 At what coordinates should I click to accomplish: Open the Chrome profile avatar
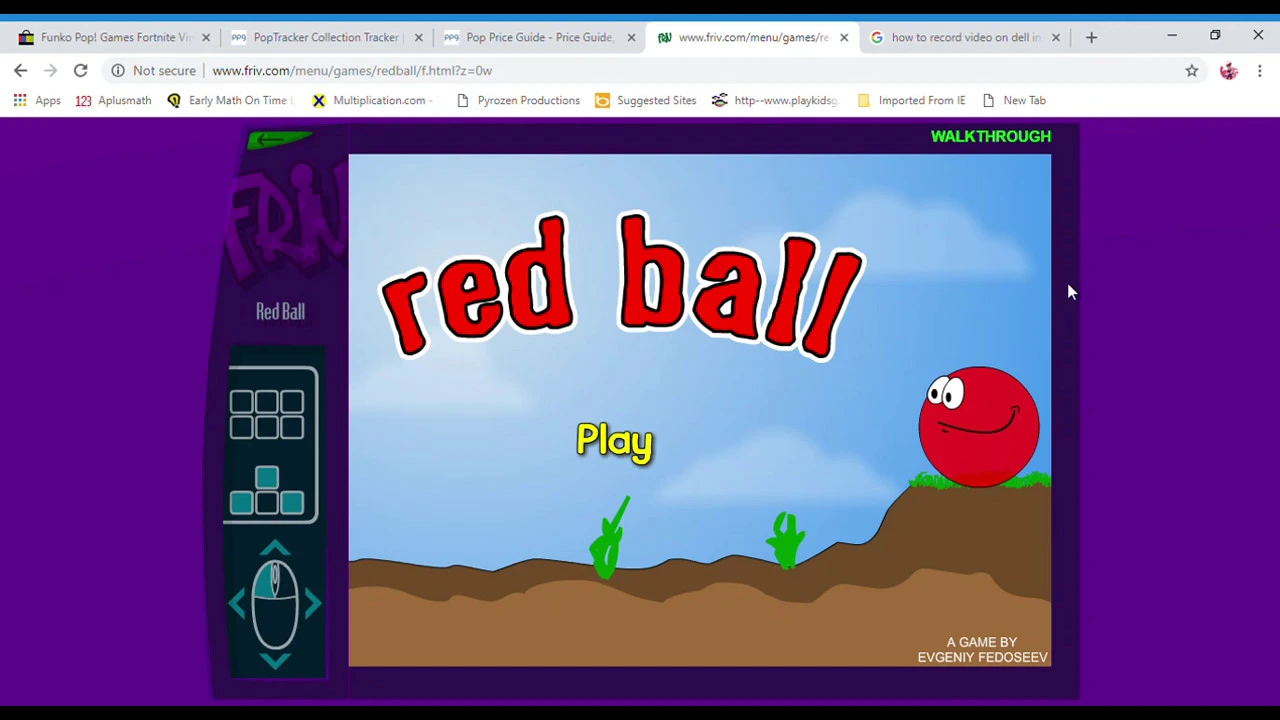click(1229, 70)
